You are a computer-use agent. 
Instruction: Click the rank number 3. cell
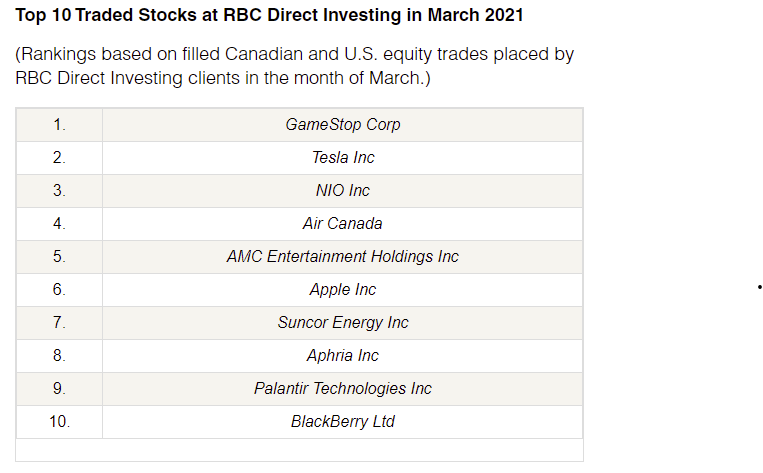coord(59,191)
